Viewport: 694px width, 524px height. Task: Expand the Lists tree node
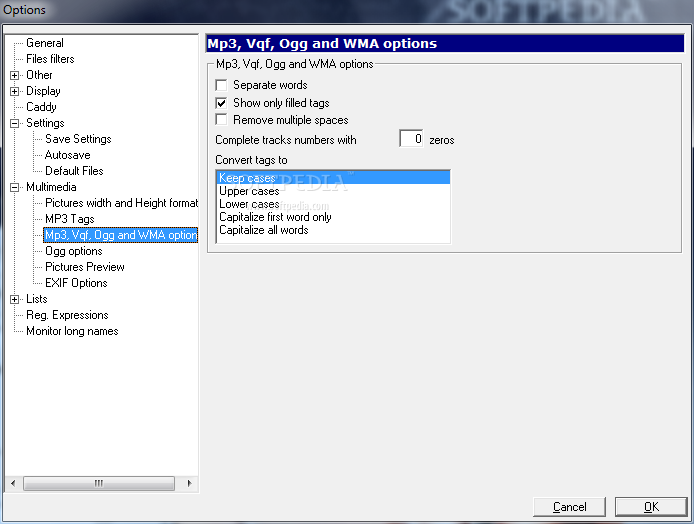click(x=15, y=299)
